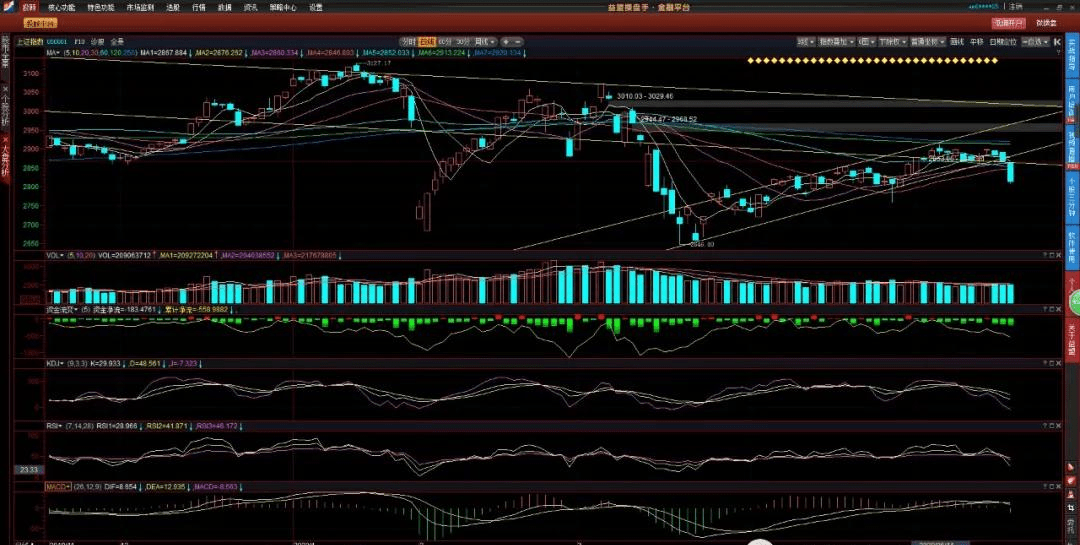This screenshot has width=1080, height=545.
Task: Click the plus zoom-in button in chart toolbar
Action: click(505, 42)
